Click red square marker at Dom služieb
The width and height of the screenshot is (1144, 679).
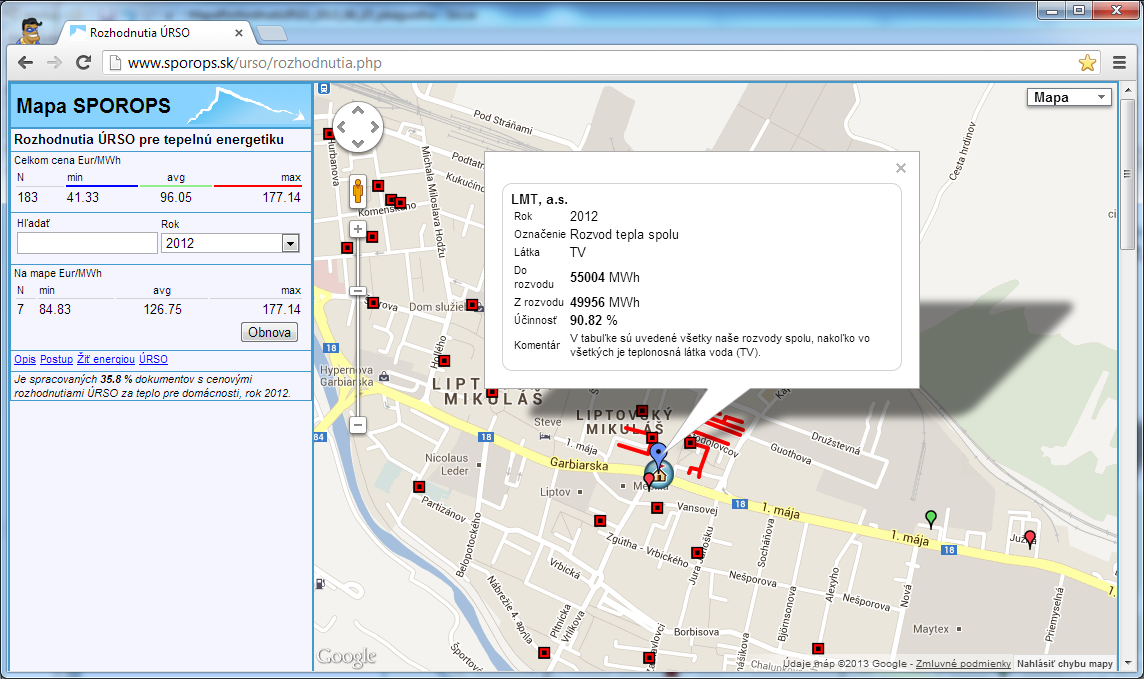(472, 305)
